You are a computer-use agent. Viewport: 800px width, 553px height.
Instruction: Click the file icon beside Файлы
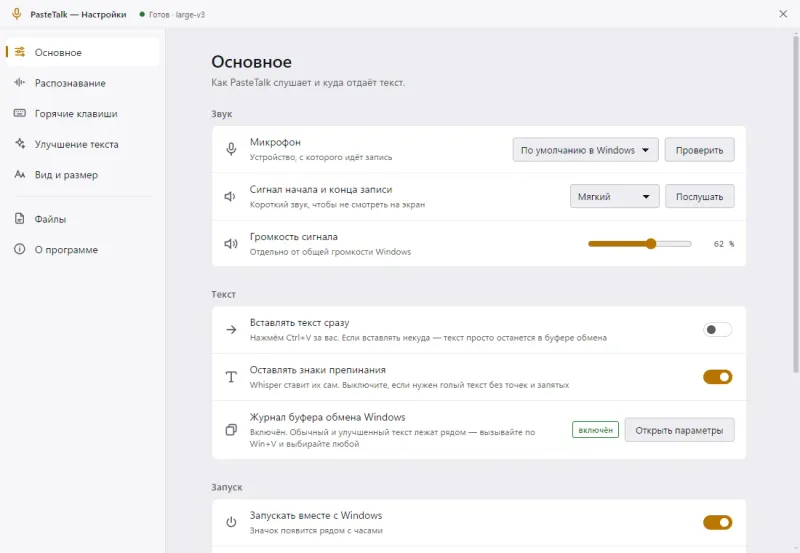pos(19,219)
